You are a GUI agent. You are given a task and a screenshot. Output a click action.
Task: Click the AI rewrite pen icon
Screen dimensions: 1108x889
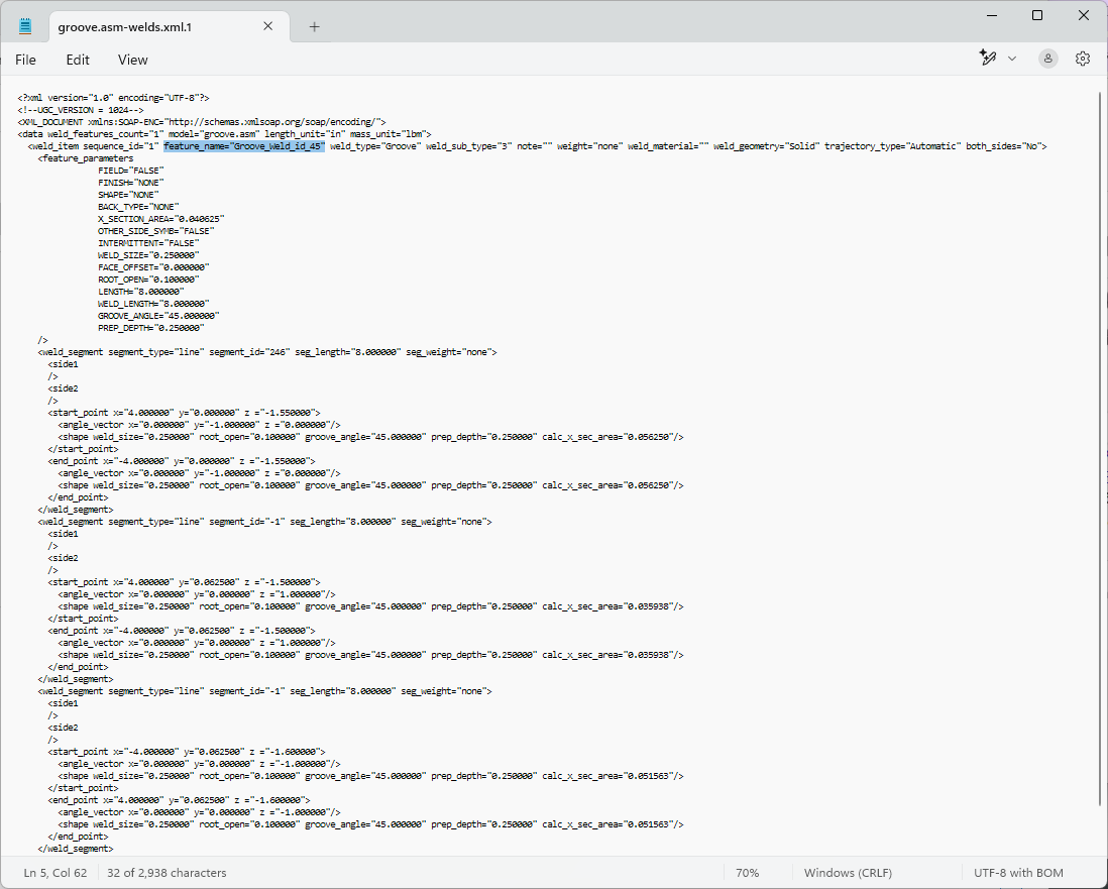(x=988, y=58)
